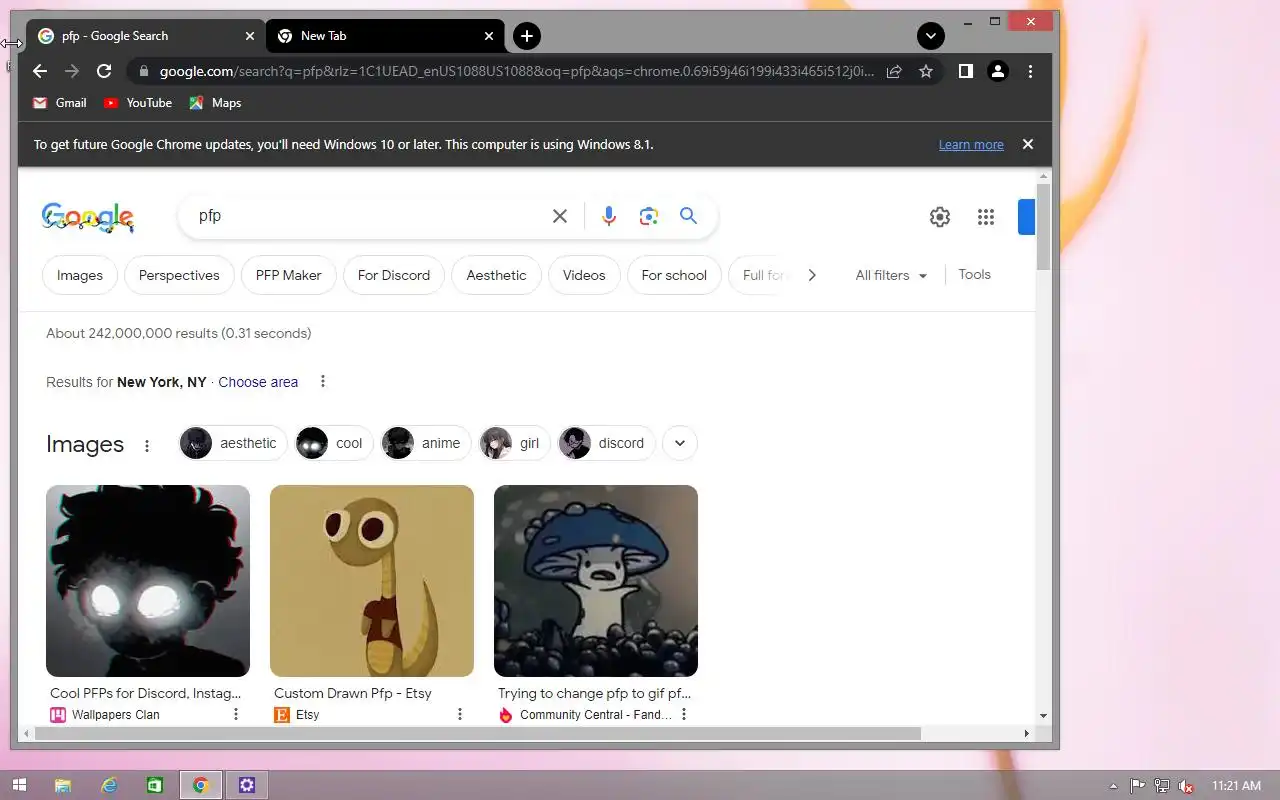1280x800 pixels.
Task: Start voice search with the microphone icon
Action: click(x=608, y=216)
